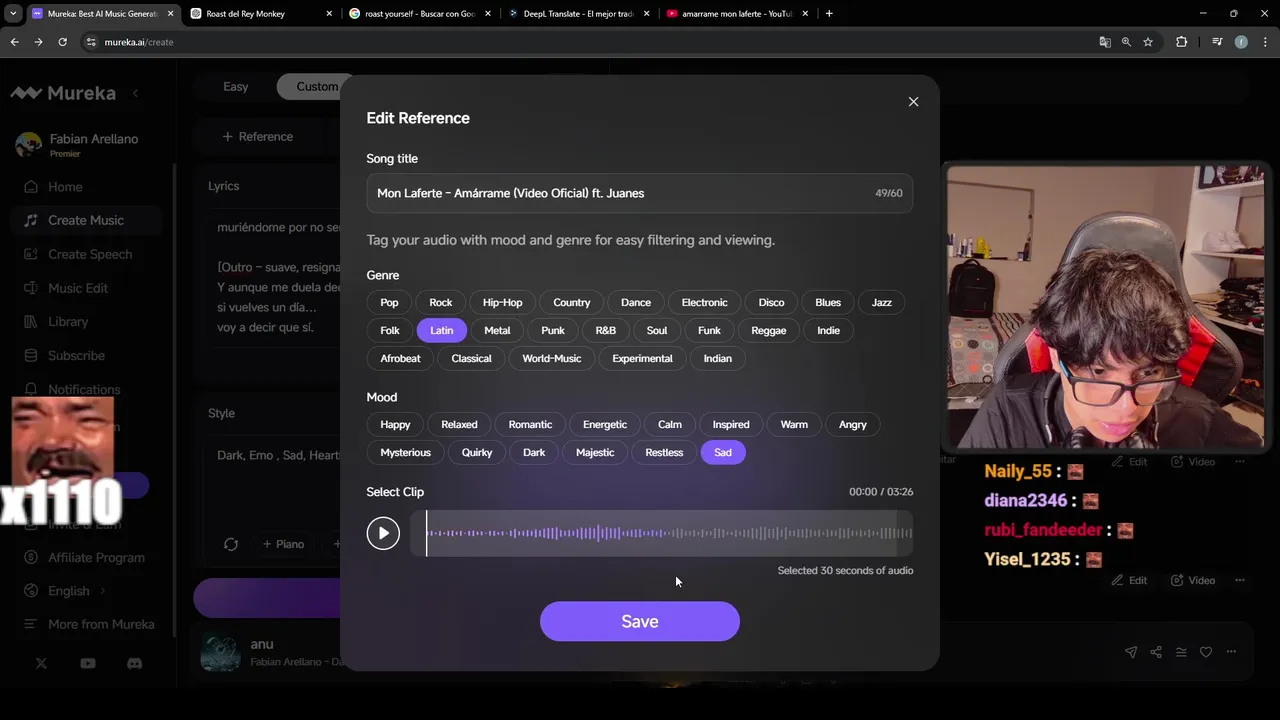Add the Piano style tag
The height and width of the screenshot is (720, 1280).
pyautogui.click(x=283, y=544)
